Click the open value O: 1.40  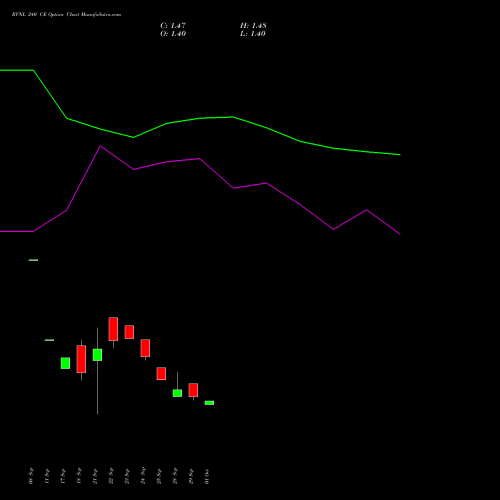(x=173, y=34)
